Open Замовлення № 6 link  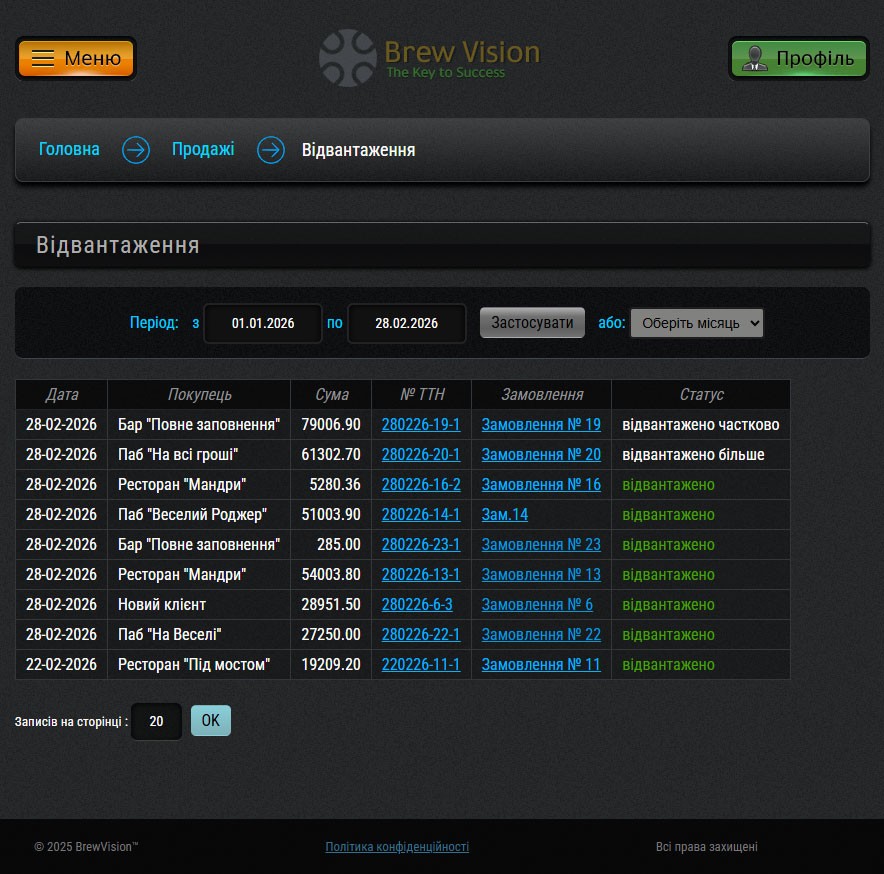coord(537,605)
